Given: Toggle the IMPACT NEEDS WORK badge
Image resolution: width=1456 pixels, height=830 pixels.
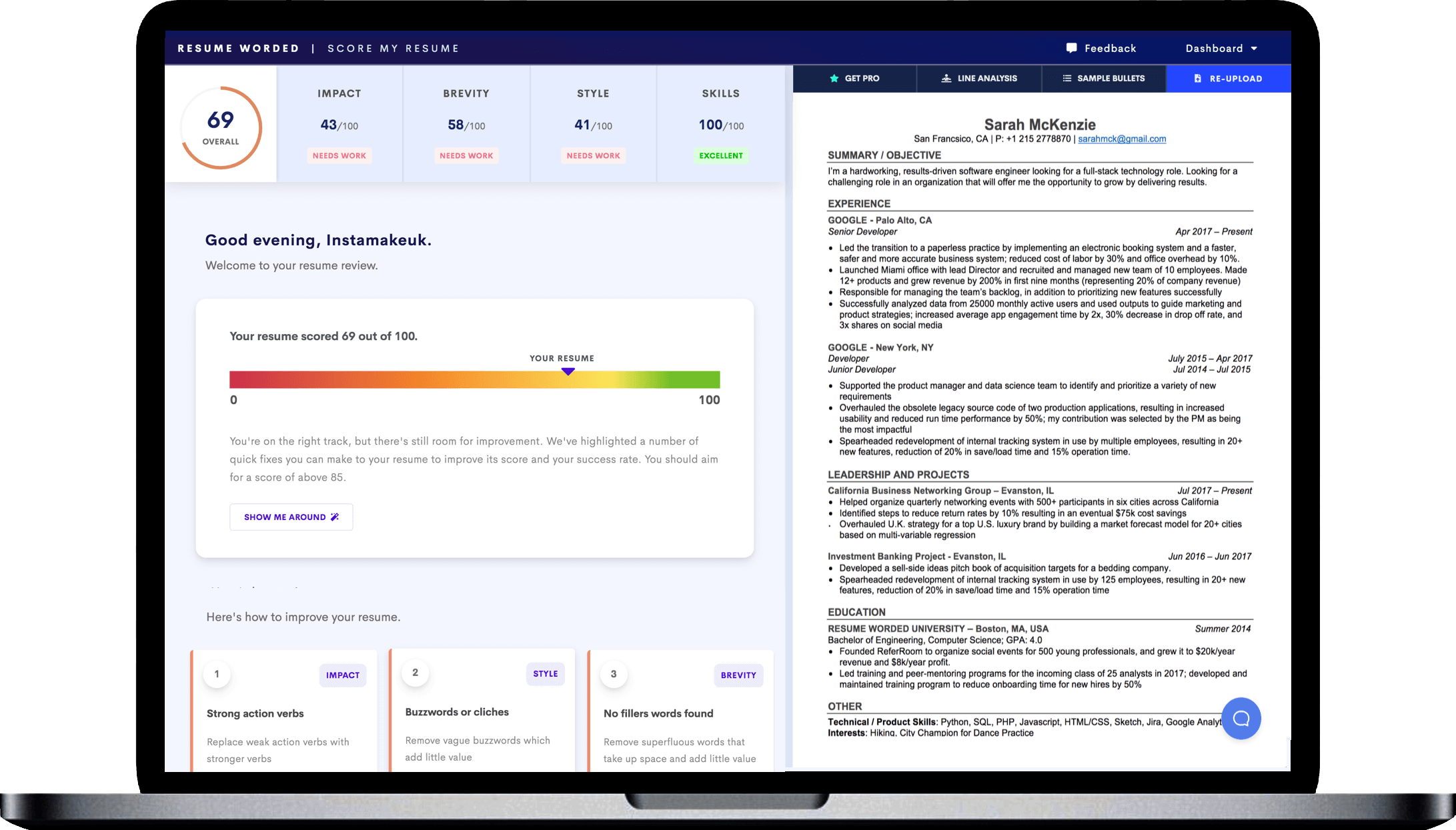Looking at the screenshot, I should pos(339,155).
